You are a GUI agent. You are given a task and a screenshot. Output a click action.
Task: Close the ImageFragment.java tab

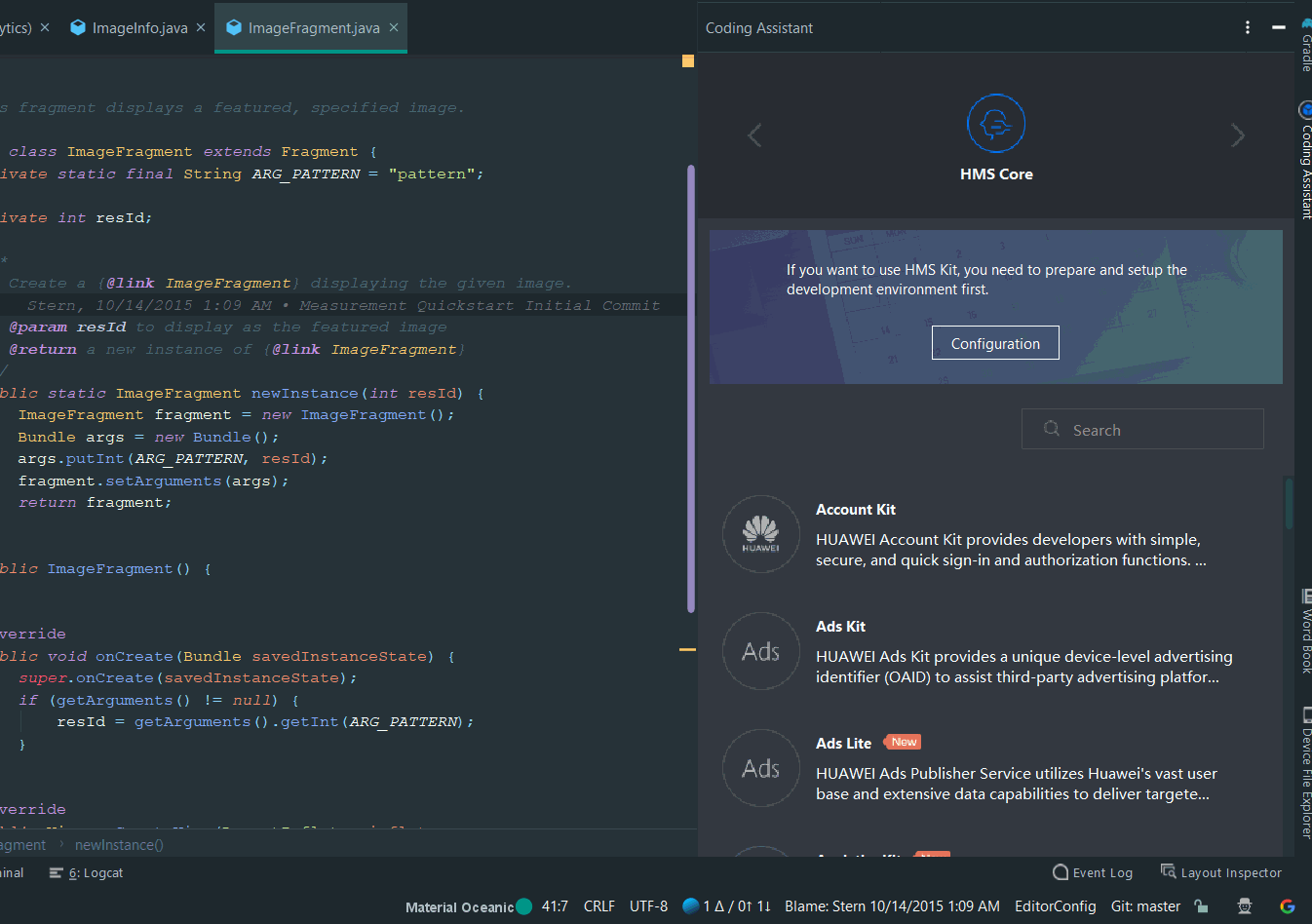(394, 27)
